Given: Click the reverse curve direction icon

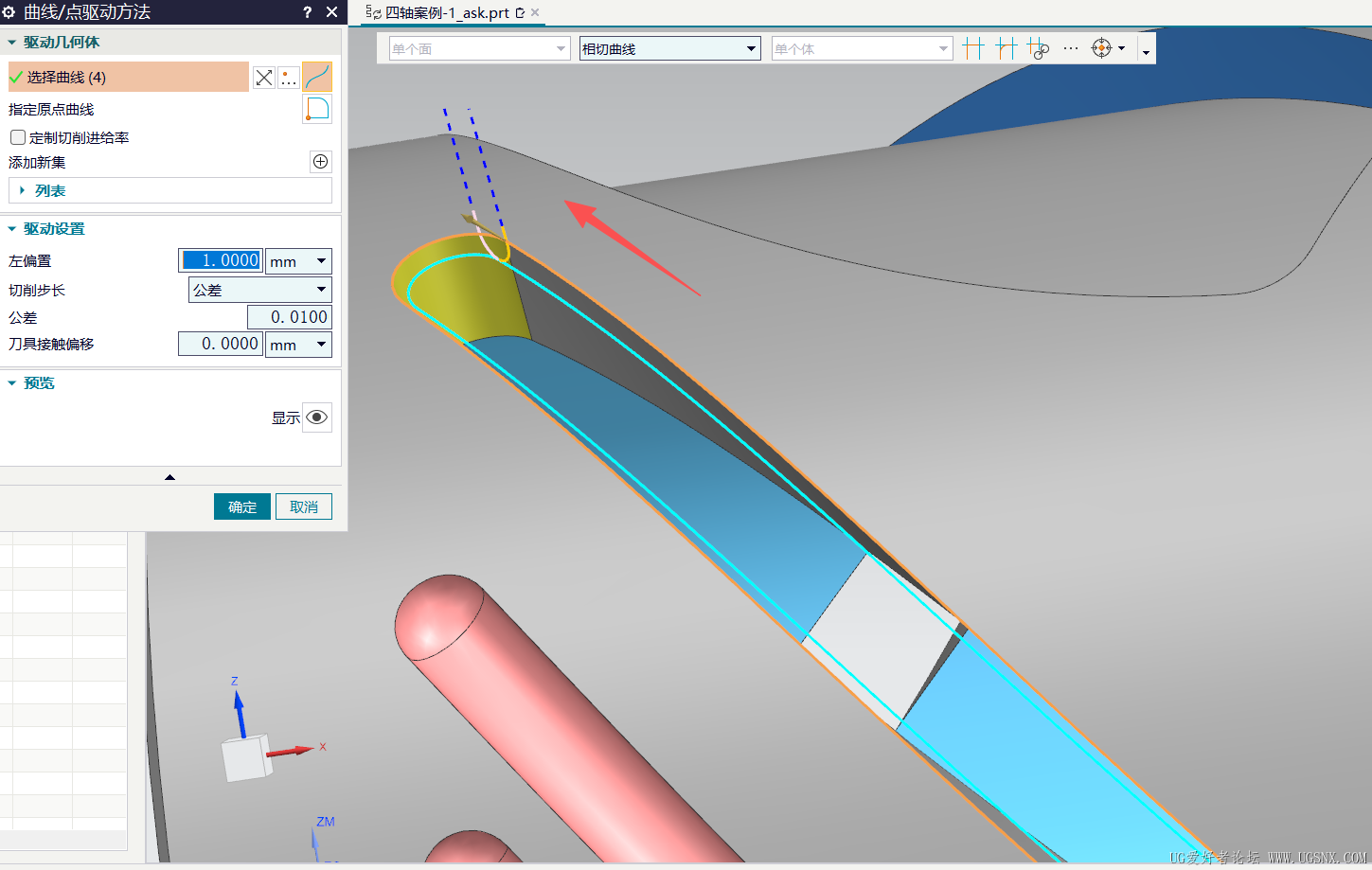Looking at the screenshot, I should click(x=264, y=78).
